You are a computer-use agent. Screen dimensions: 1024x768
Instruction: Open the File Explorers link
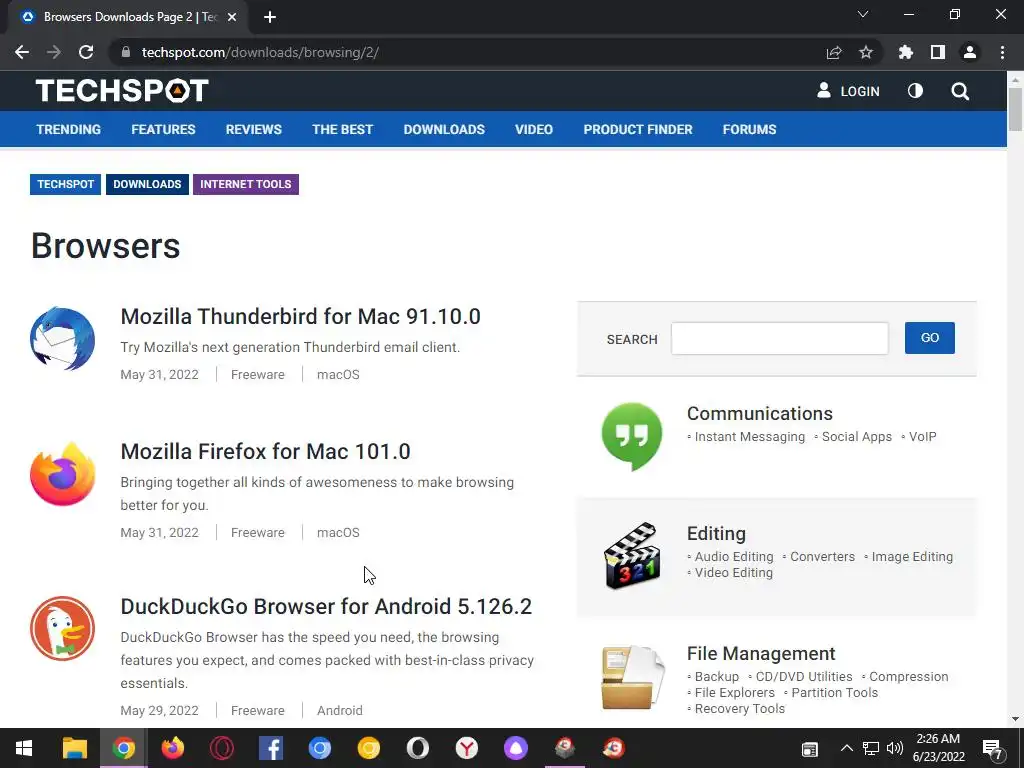coord(734,693)
